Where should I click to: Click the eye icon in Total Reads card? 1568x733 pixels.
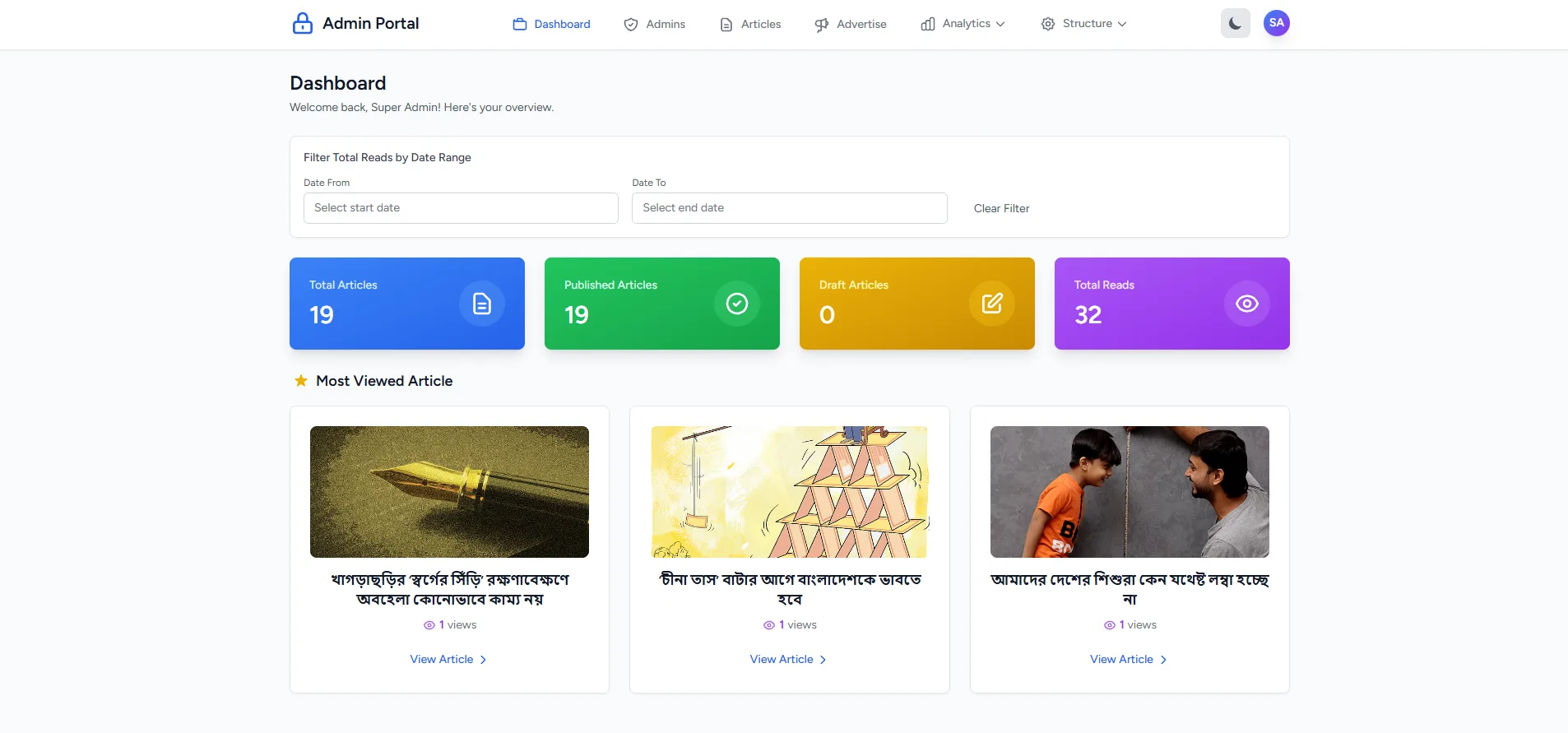tap(1247, 304)
